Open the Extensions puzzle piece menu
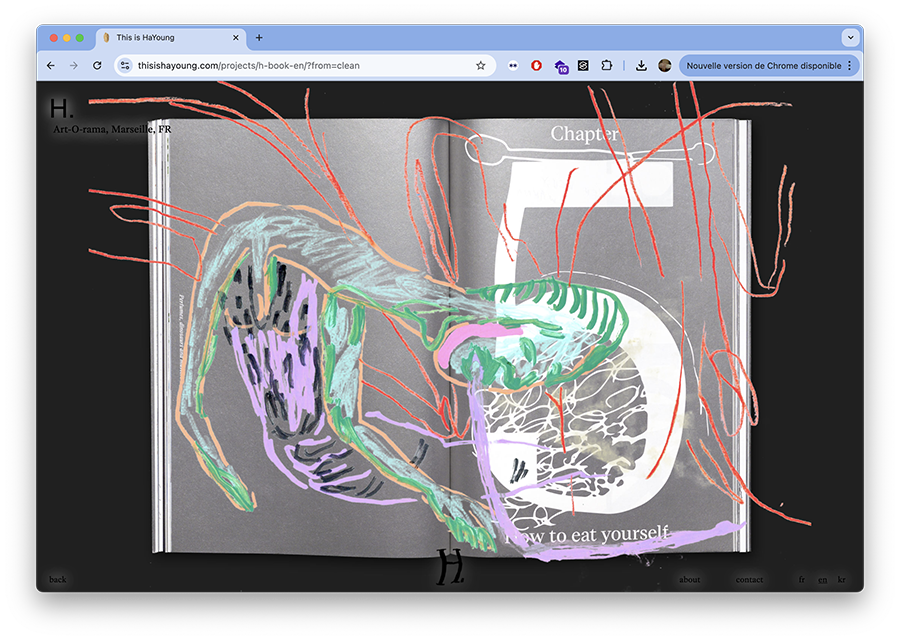Screen dimensions: 900x640 [606, 66]
